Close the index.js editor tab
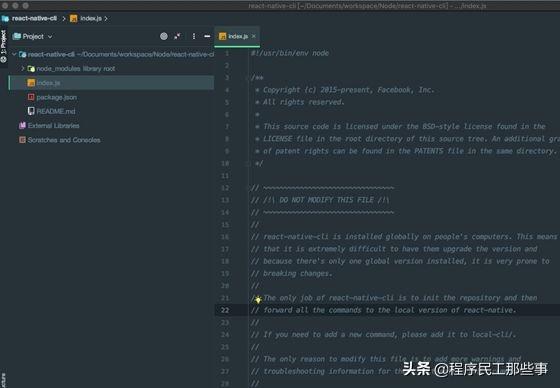This screenshot has height=388, width=560. pyautogui.click(x=254, y=36)
